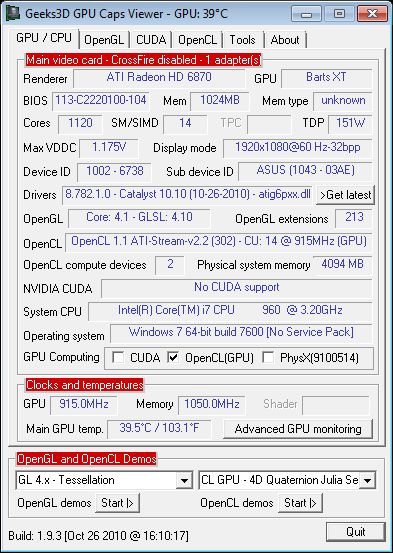Select the Drivers field Catalyst 10.10
The height and width of the screenshot is (553, 393).
pos(187,195)
